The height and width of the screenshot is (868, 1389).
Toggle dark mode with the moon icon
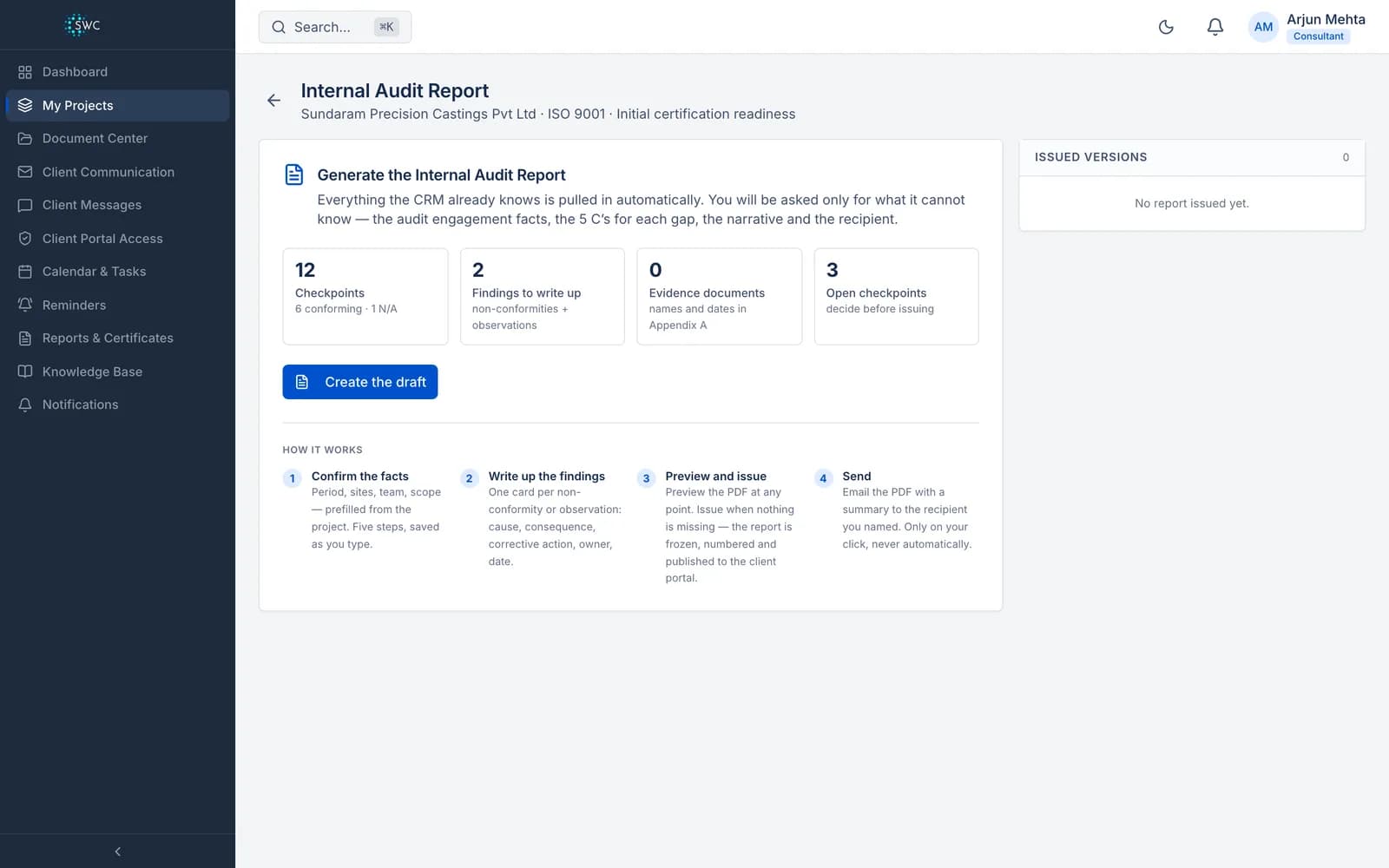pyautogui.click(x=1166, y=27)
